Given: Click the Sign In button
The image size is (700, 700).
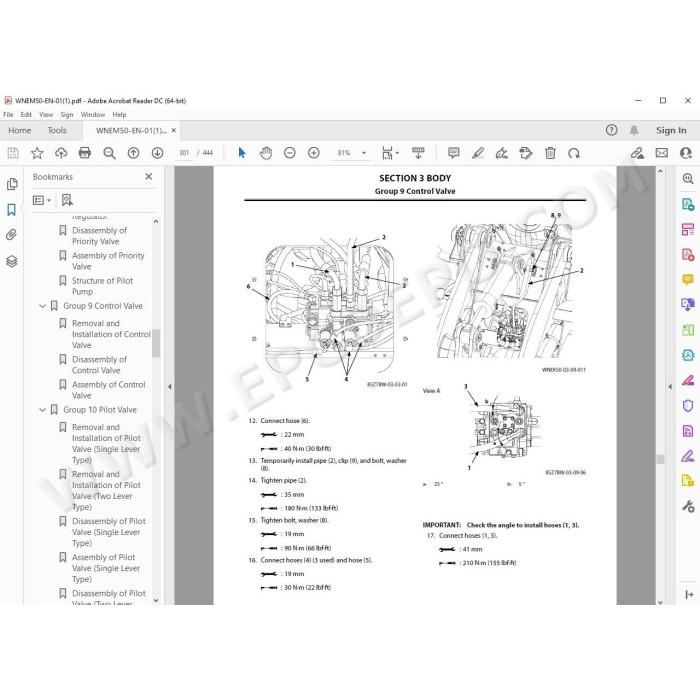Looking at the screenshot, I should point(671,130).
